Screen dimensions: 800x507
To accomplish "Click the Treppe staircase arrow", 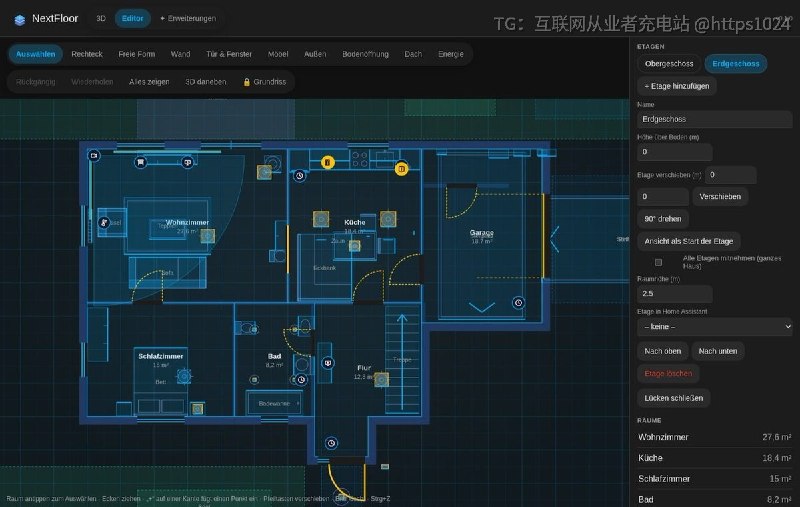I will point(402,362).
